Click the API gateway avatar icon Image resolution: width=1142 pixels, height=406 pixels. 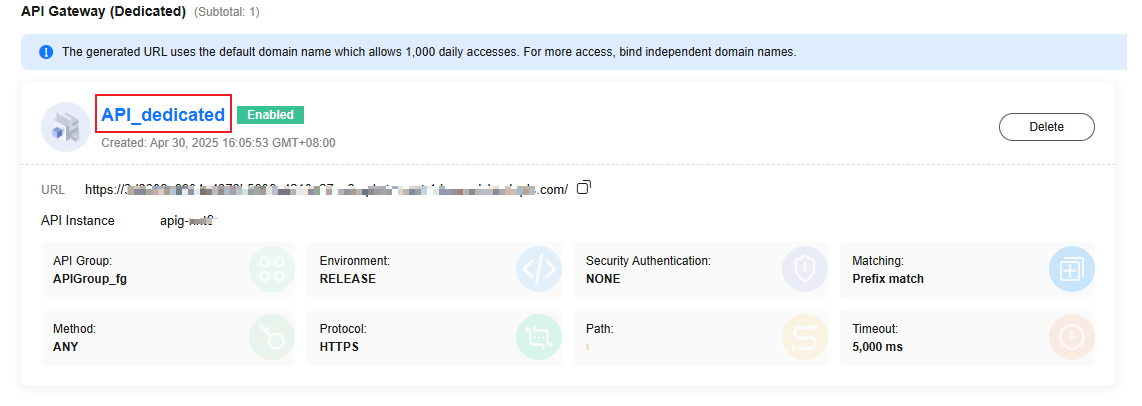tap(66, 127)
